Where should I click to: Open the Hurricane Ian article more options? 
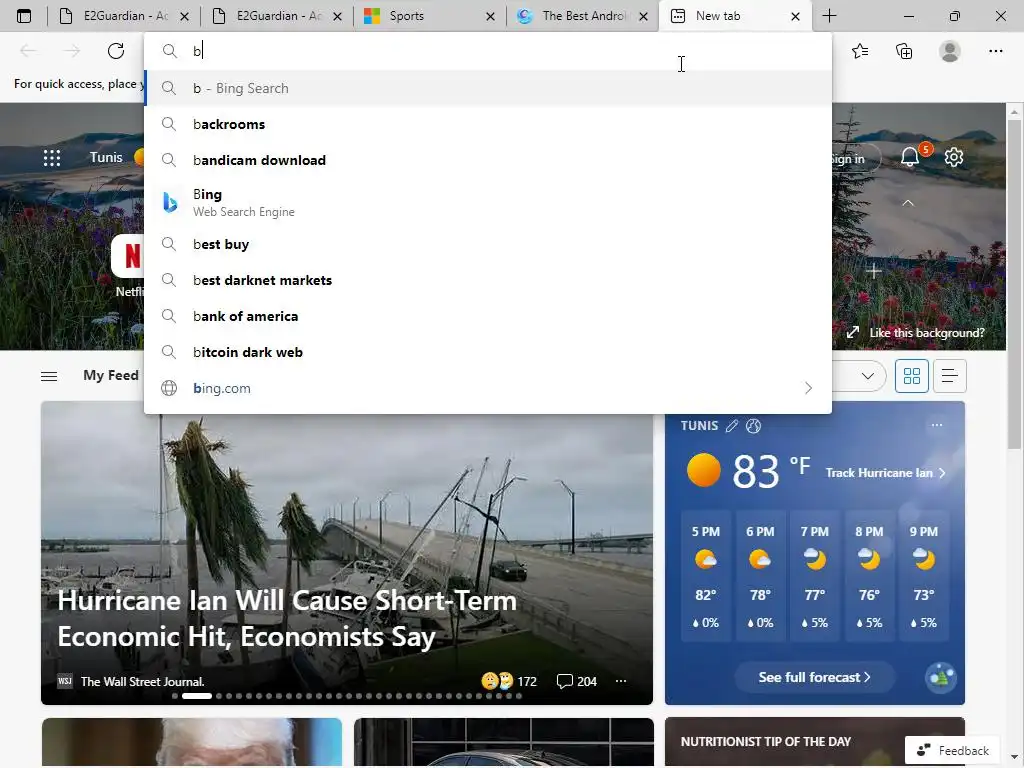point(621,681)
